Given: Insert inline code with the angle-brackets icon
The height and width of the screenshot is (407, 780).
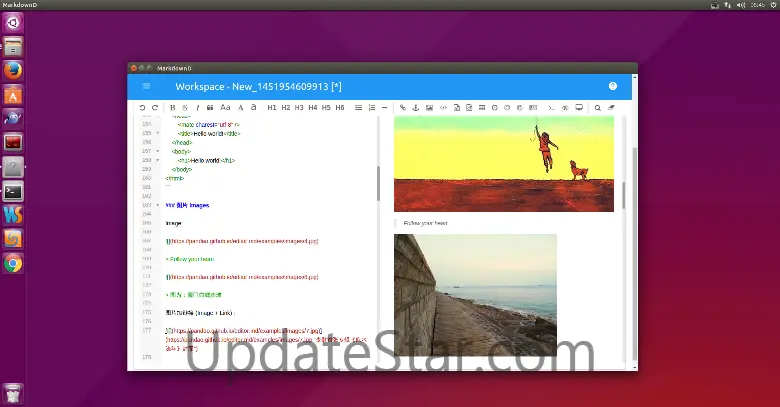Looking at the screenshot, I should pyautogui.click(x=443, y=107).
